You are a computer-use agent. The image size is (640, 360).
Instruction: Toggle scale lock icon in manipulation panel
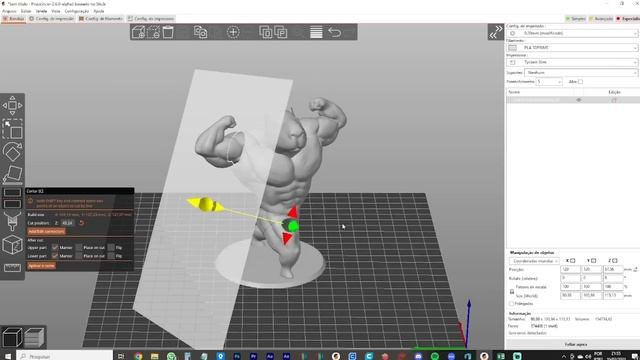(512, 291)
